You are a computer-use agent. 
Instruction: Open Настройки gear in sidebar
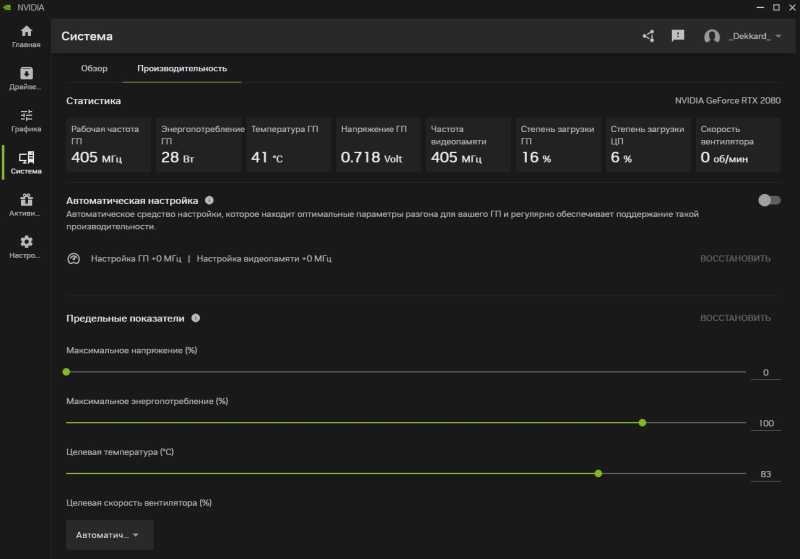[x=26, y=246]
